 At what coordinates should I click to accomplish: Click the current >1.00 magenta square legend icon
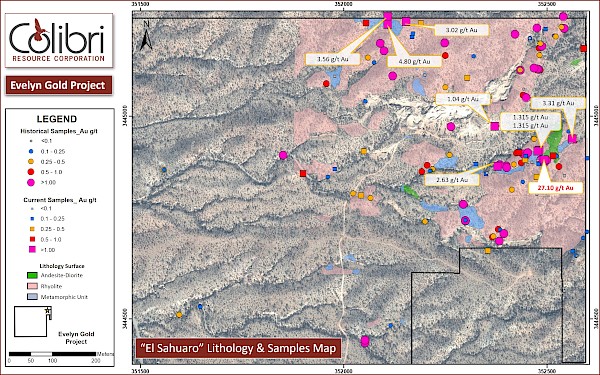[32, 249]
